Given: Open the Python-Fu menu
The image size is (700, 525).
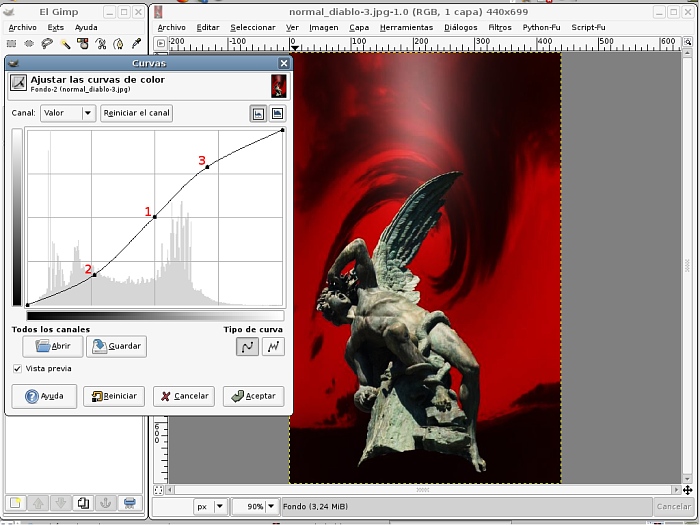Looking at the screenshot, I should coord(541,27).
